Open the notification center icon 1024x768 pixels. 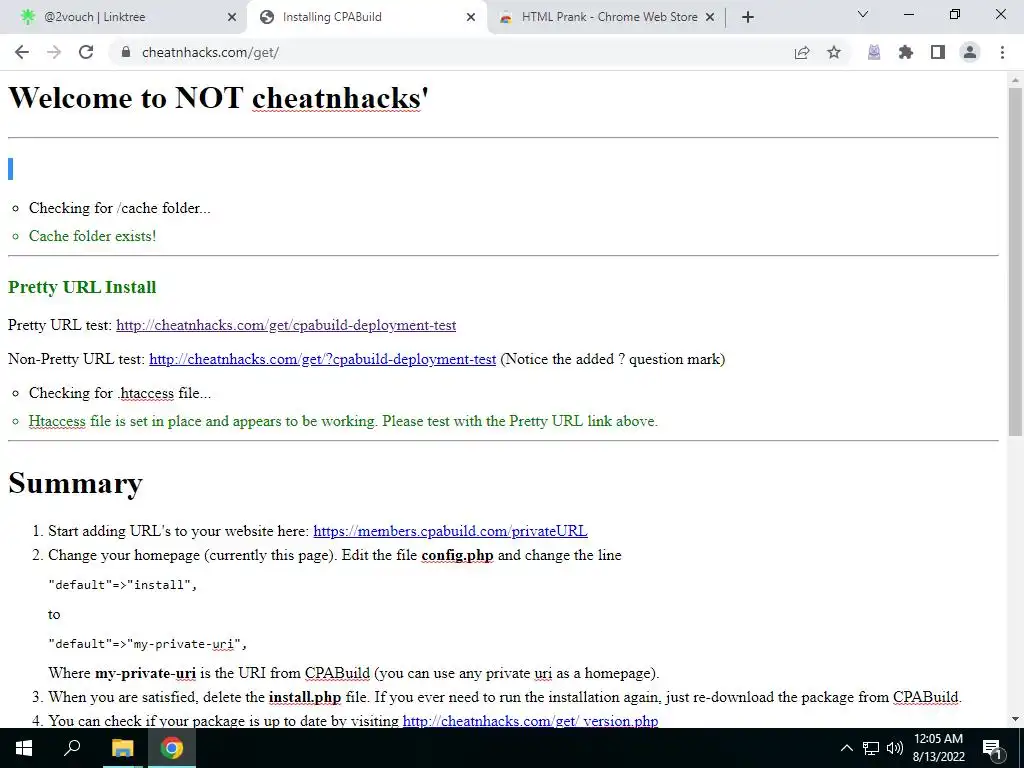(993, 748)
